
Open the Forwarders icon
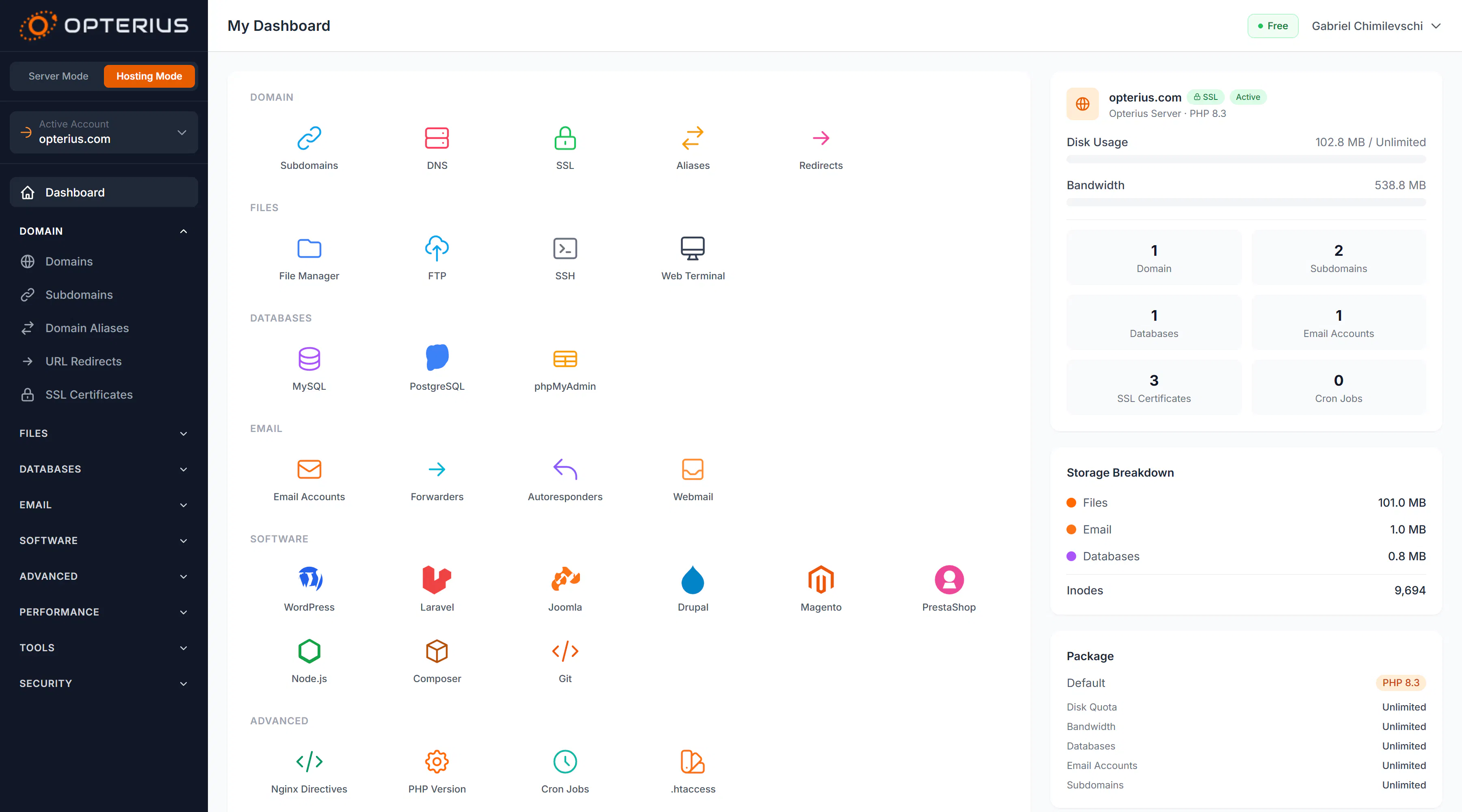437,469
